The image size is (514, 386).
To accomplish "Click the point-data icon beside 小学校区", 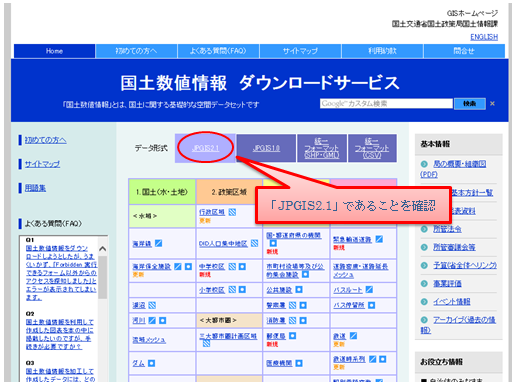I will pos(242,290).
